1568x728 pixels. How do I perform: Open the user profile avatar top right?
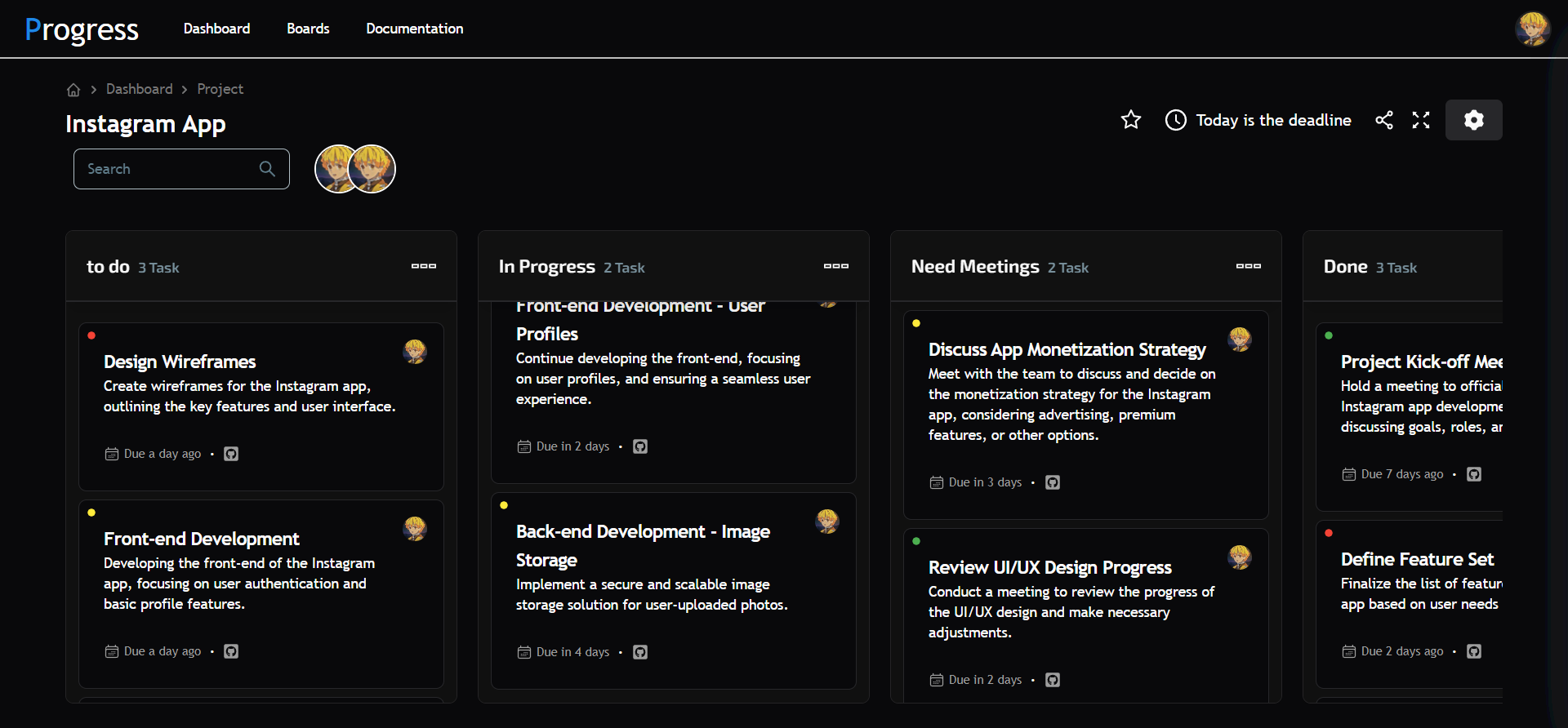point(1532,29)
